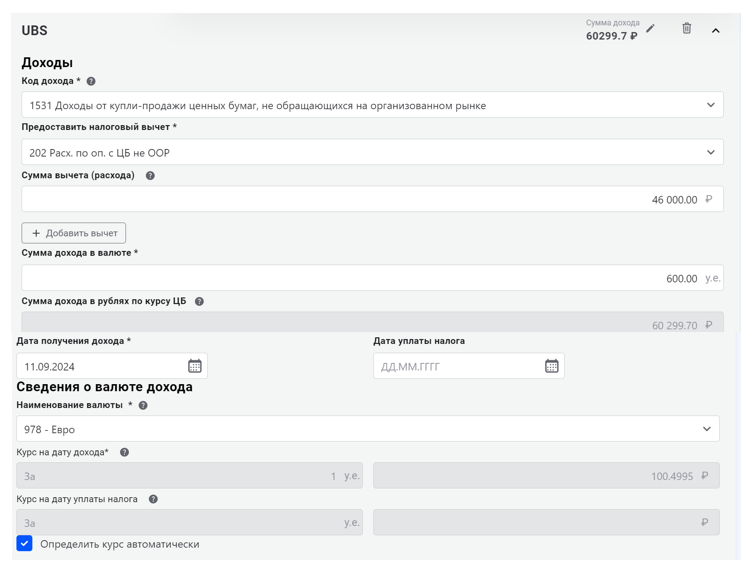The height and width of the screenshot is (576, 746).
Task: Uncheck Определить курс автоматически checkbox
Action: (25, 543)
